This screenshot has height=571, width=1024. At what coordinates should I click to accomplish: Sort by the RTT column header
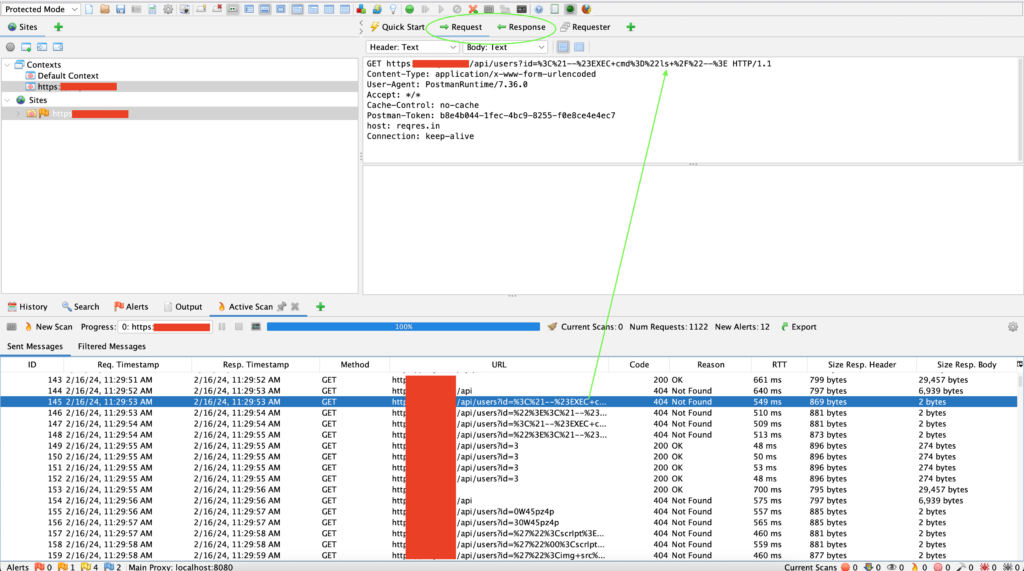click(x=779, y=365)
